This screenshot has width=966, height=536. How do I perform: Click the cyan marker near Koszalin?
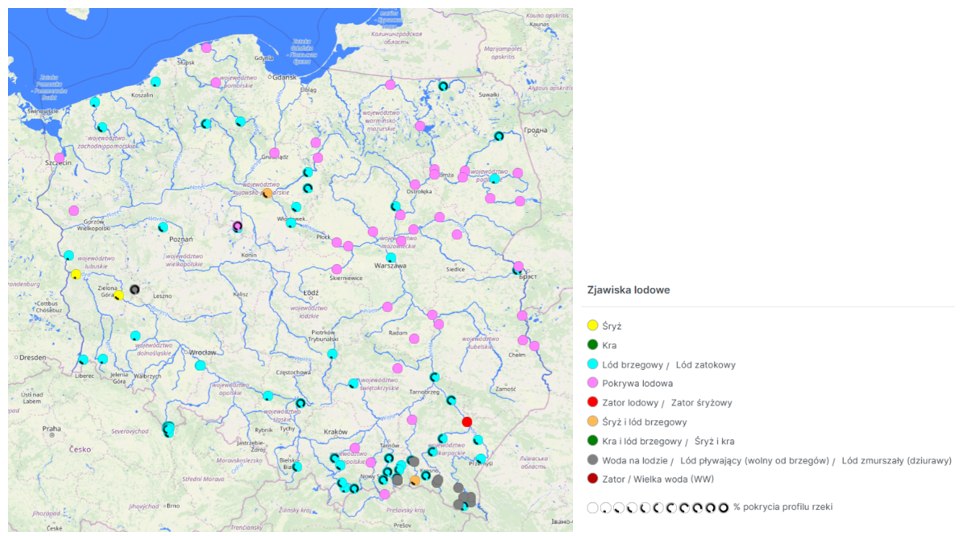pos(155,82)
